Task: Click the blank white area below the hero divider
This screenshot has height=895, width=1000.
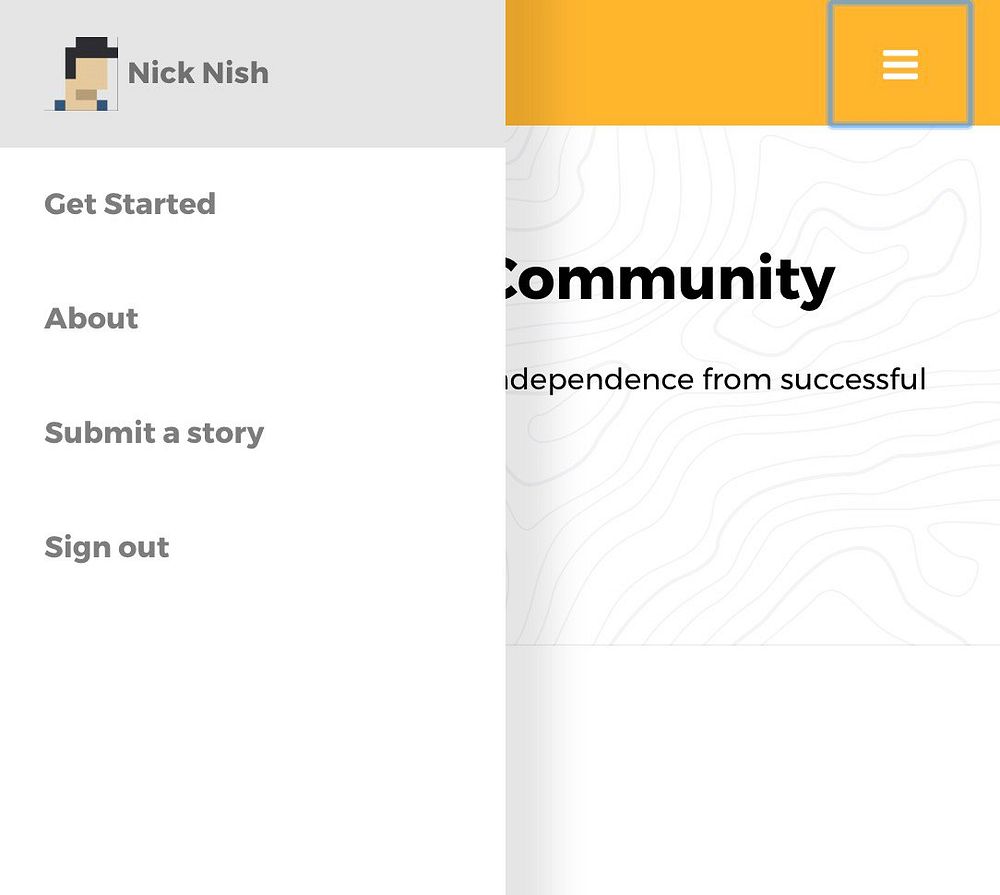Action: tap(750, 770)
